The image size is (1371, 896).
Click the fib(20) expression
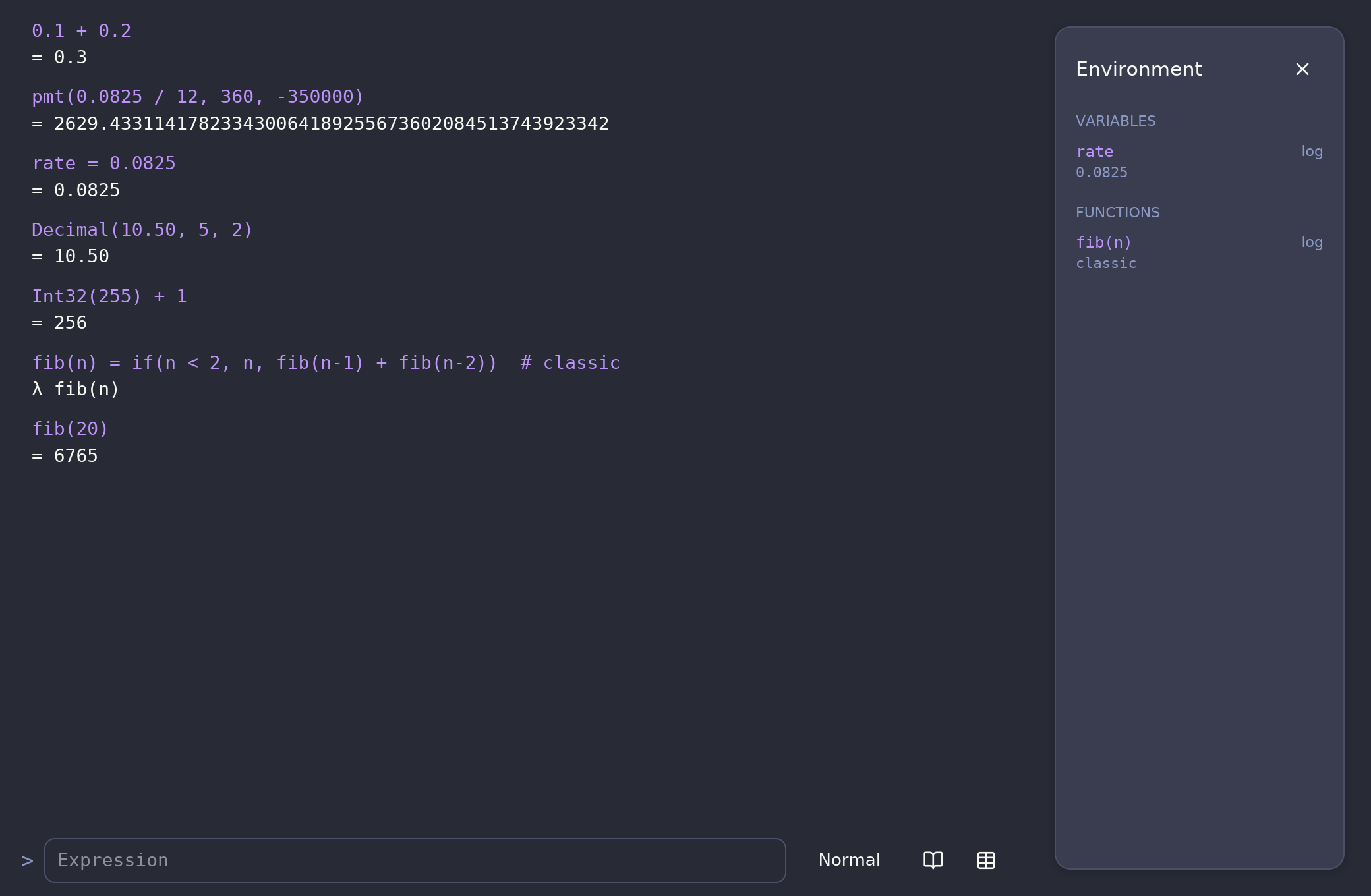(x=71, y=429)
